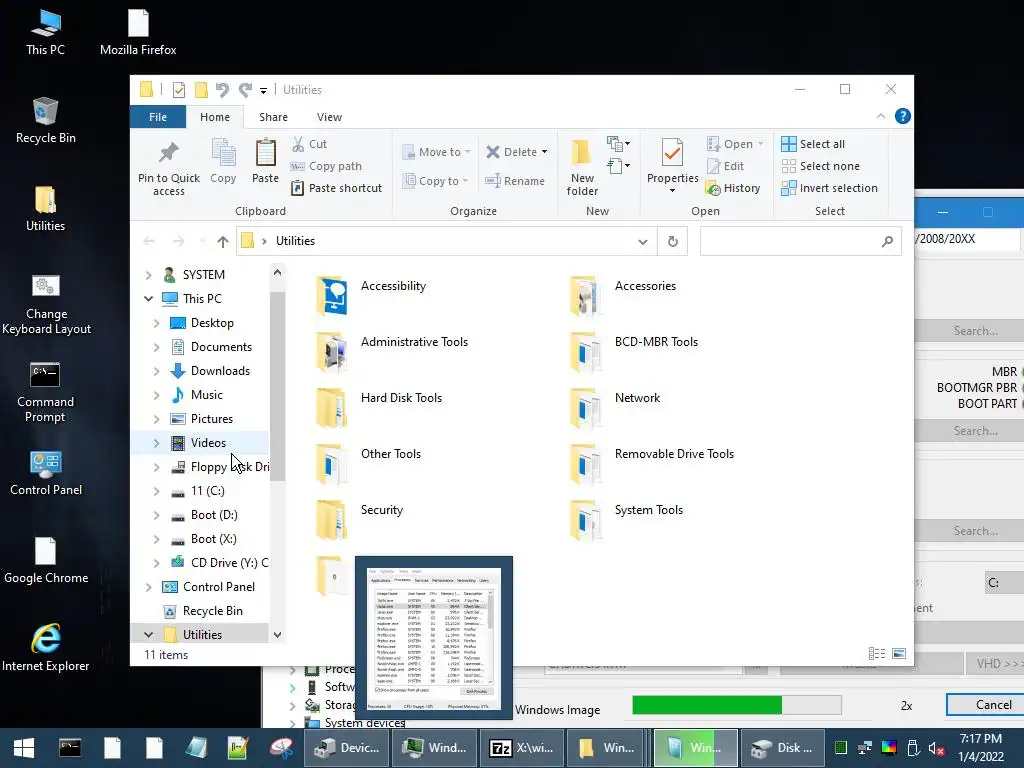The width and height of the screenshot is (1024, 768).
Task: Open the Move to dropdown
Action: [x=437, y=152]
